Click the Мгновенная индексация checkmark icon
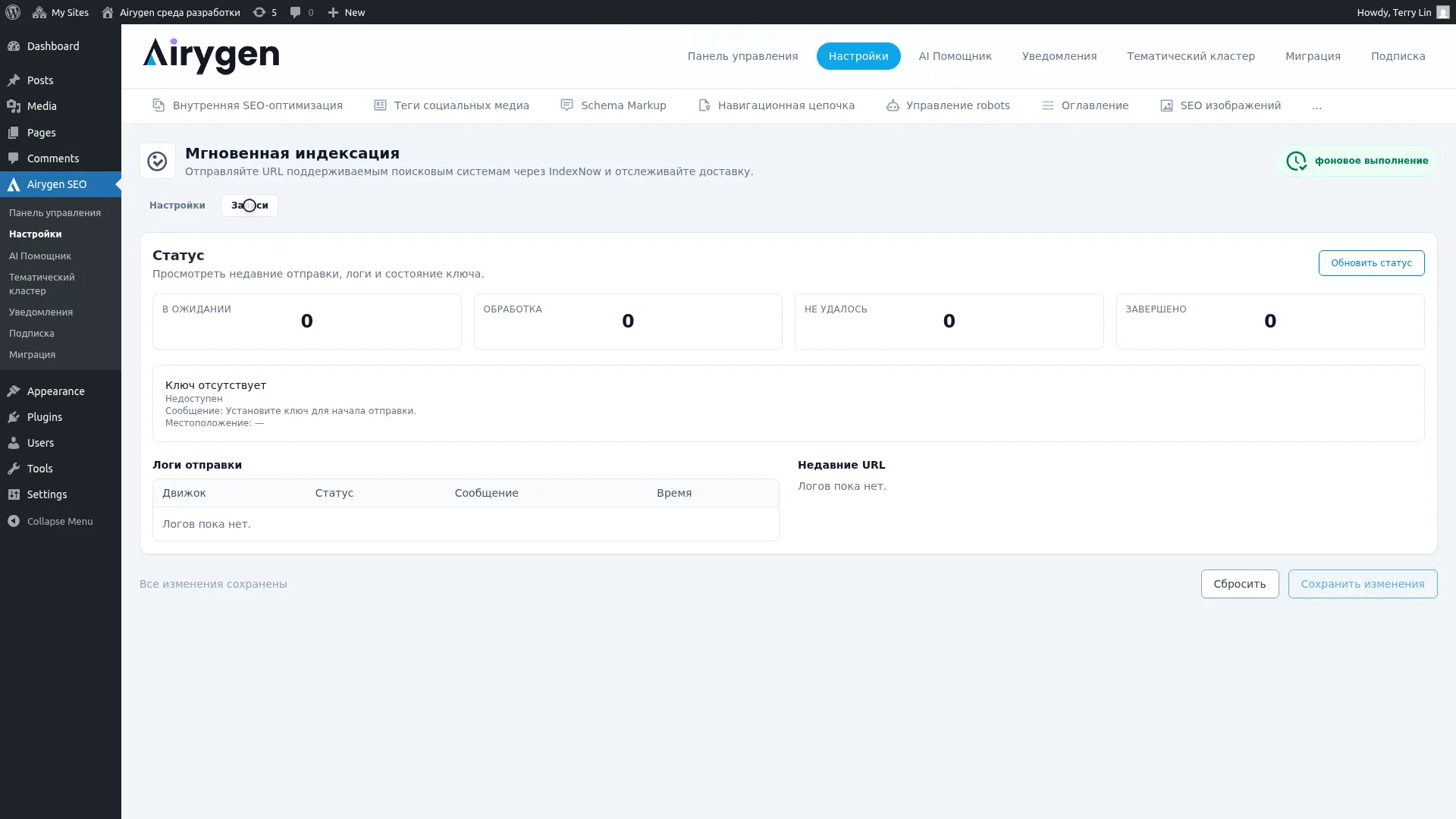Screen dimensions: 1456x819 point(158,161)
